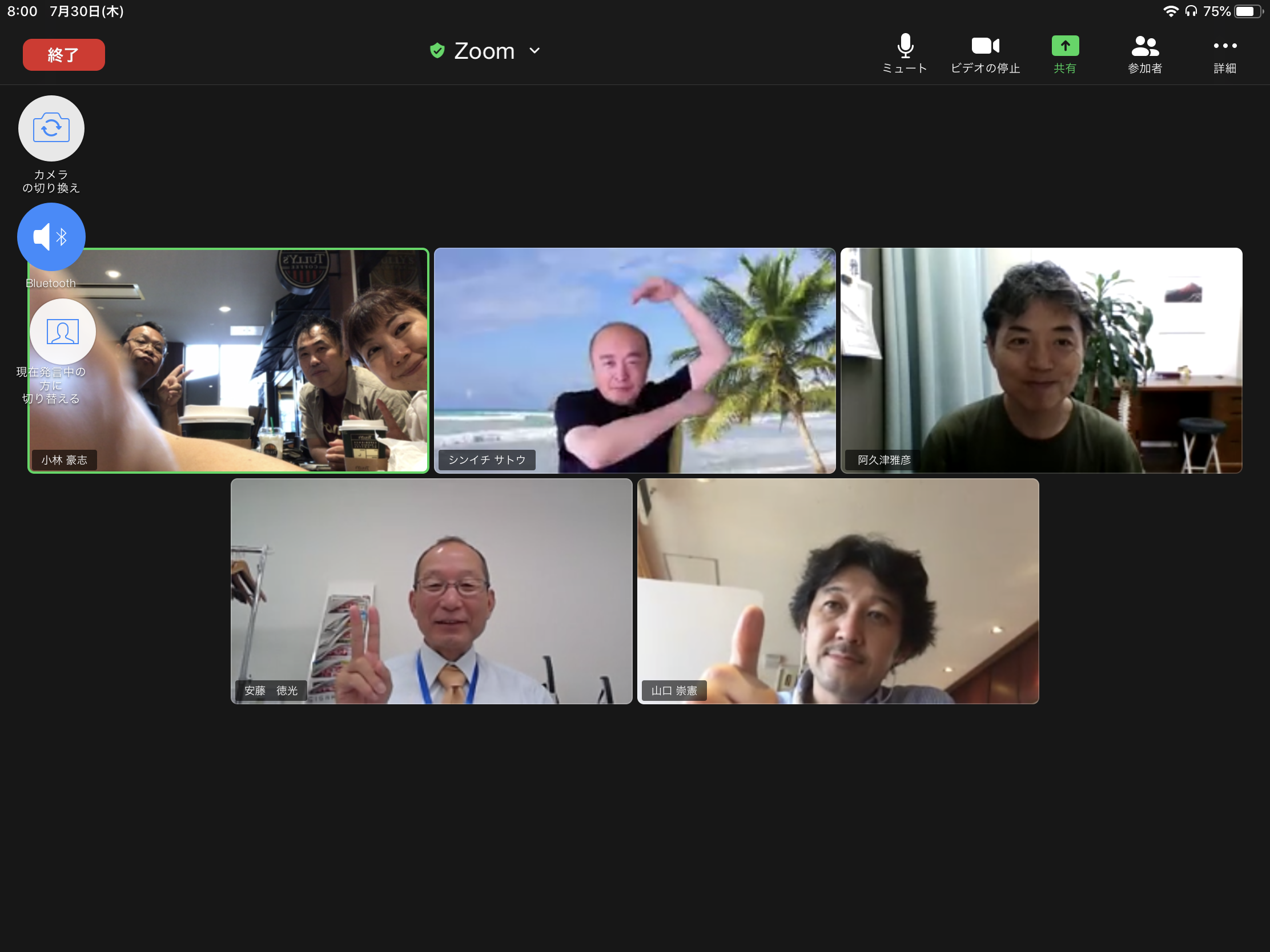
Task: Select the 阿久津雅彦 video tile
Action: [x=1041, y=360]
